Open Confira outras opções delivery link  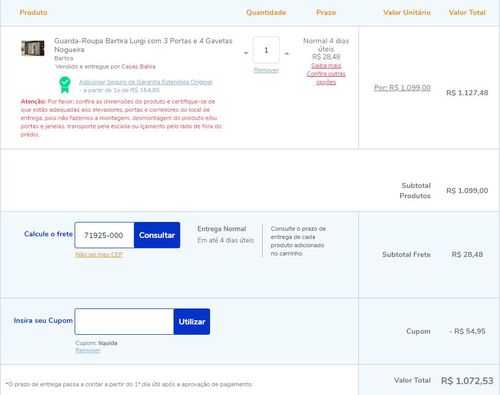coord(326,78)
